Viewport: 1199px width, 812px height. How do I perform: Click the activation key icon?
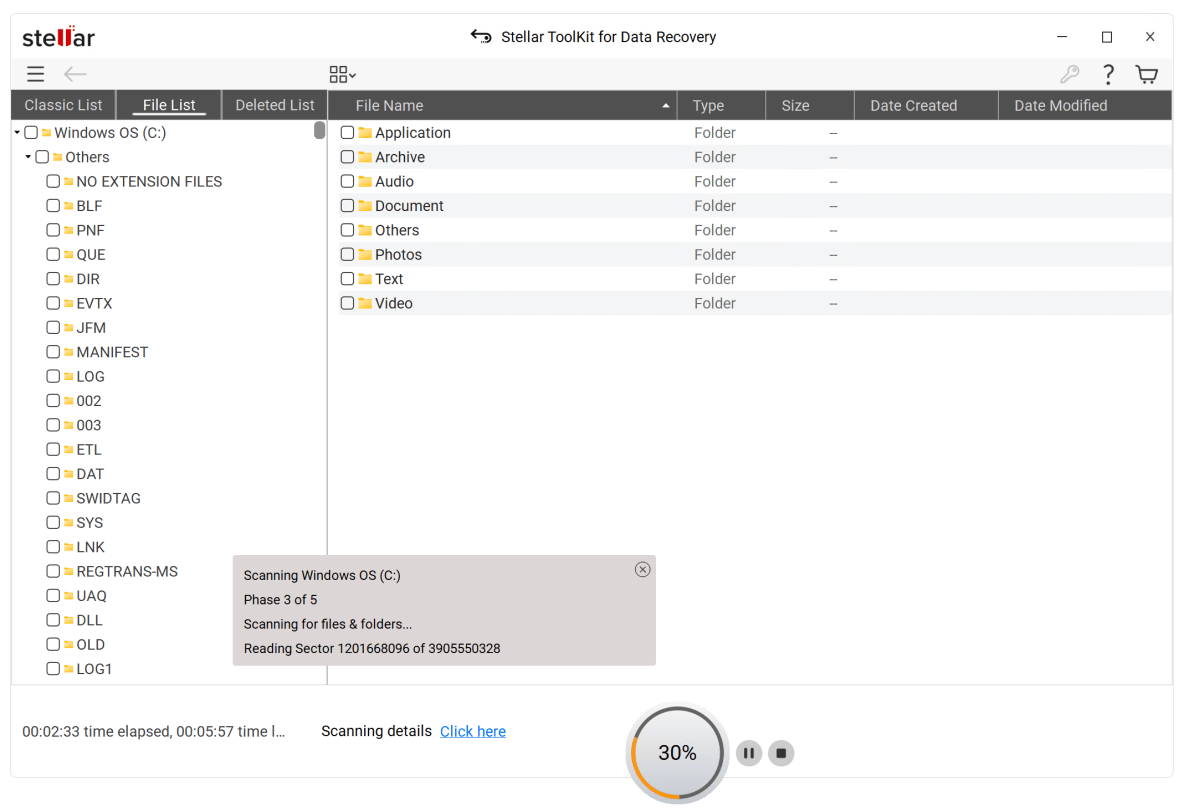click(x=1069, y=74)
